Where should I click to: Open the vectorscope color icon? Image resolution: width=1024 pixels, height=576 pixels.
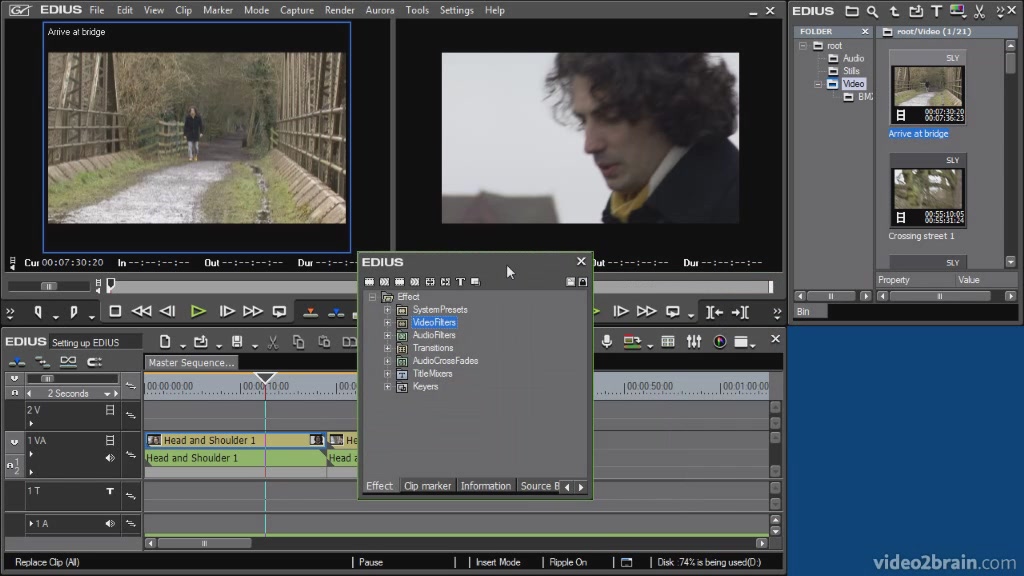tap(720, 341)
